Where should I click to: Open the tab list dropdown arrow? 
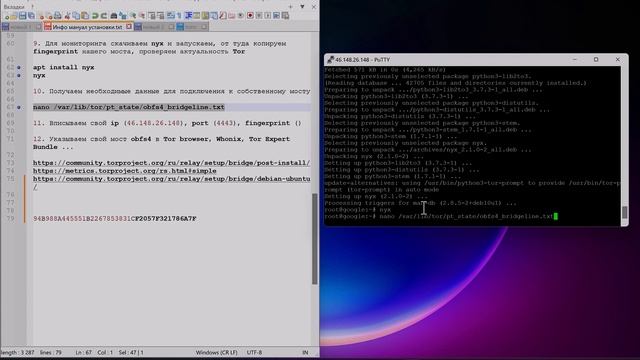302,7
